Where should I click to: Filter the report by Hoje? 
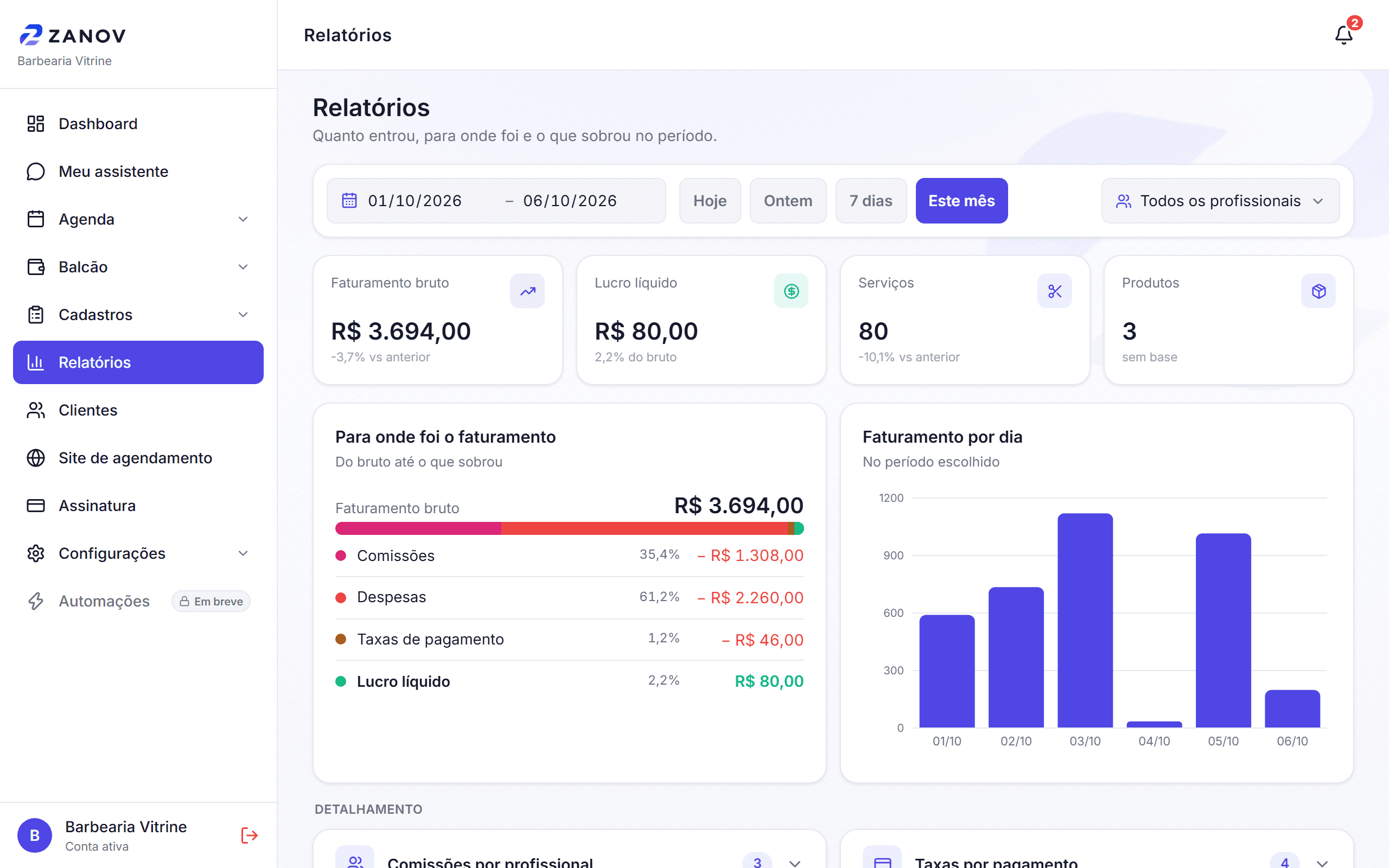(x=710, y=200)
